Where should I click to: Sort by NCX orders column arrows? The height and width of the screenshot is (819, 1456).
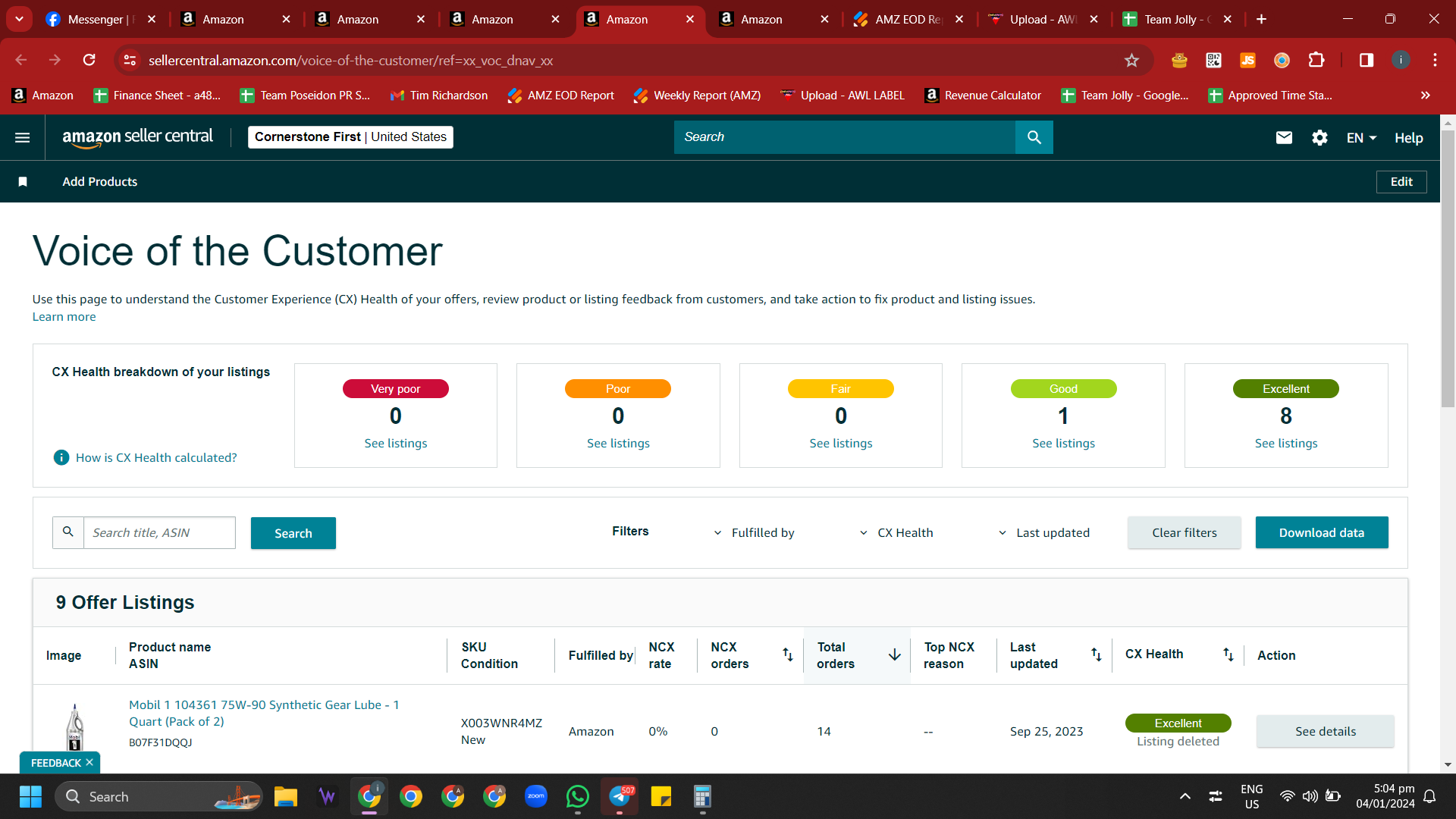pyautogui.click(x=788, y=654)
